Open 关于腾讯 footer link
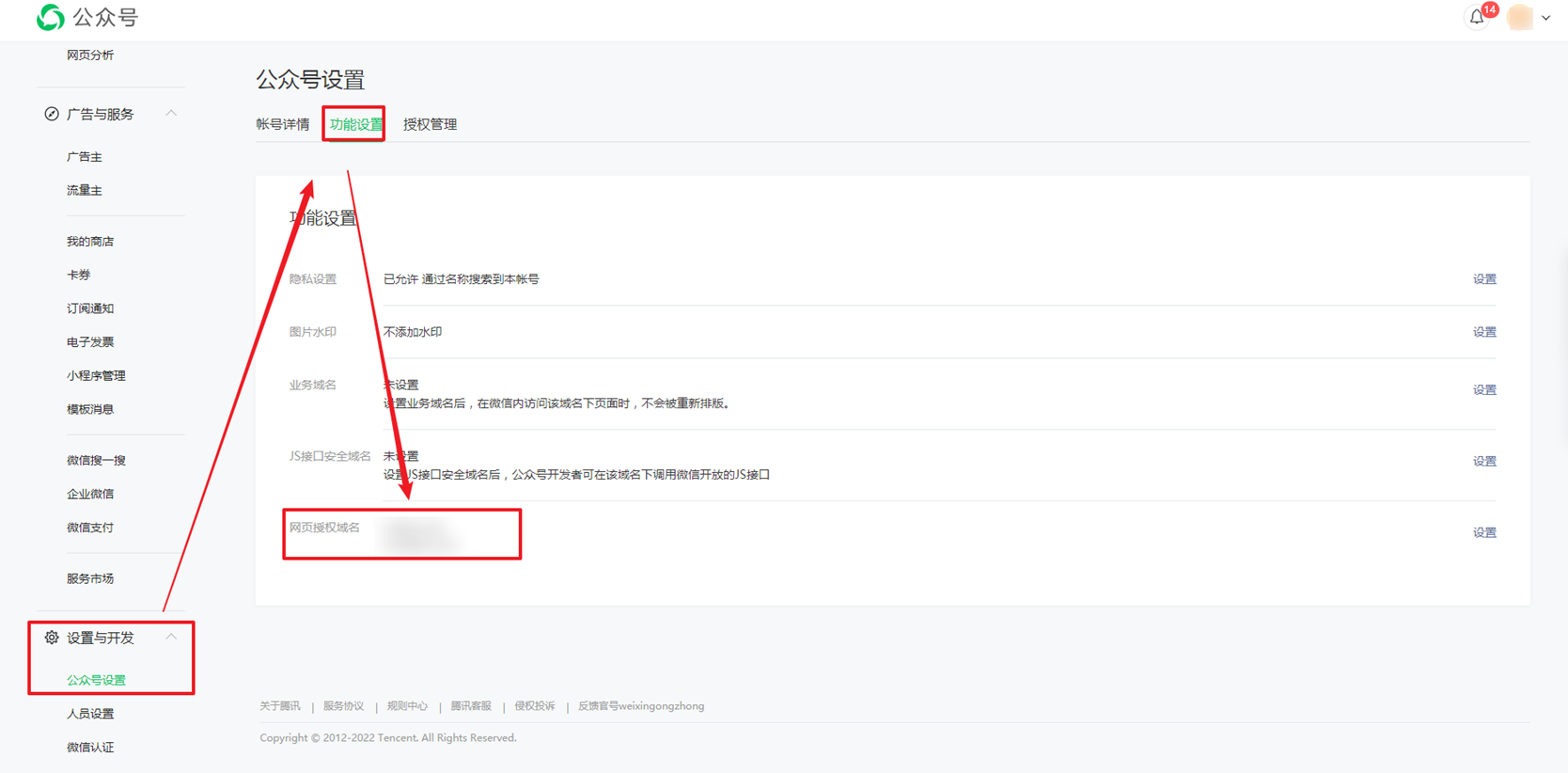The width and height of the screenshot is (1568, 773). [x=280, y=706]
